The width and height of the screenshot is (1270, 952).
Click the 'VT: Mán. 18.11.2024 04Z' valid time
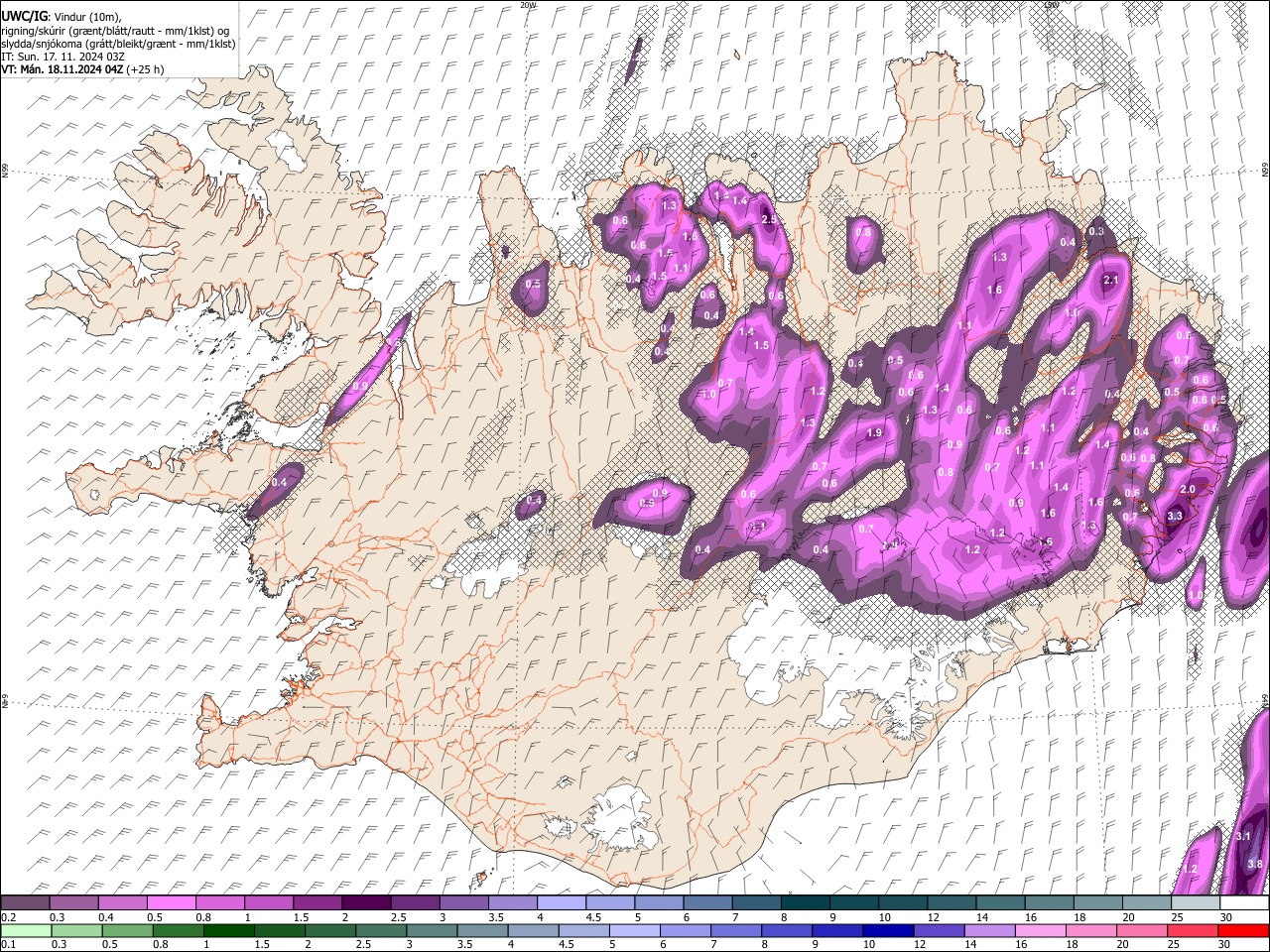pyautogui.click(x=62, y=69)
